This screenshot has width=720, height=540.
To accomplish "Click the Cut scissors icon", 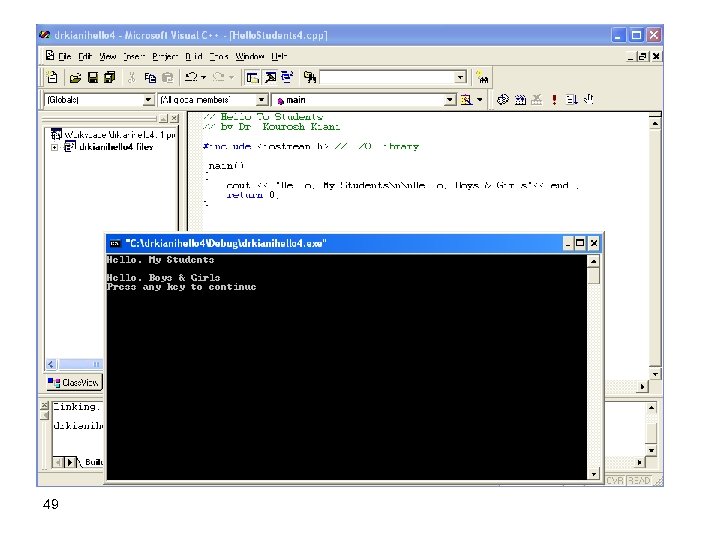I will tap(132, 78).
